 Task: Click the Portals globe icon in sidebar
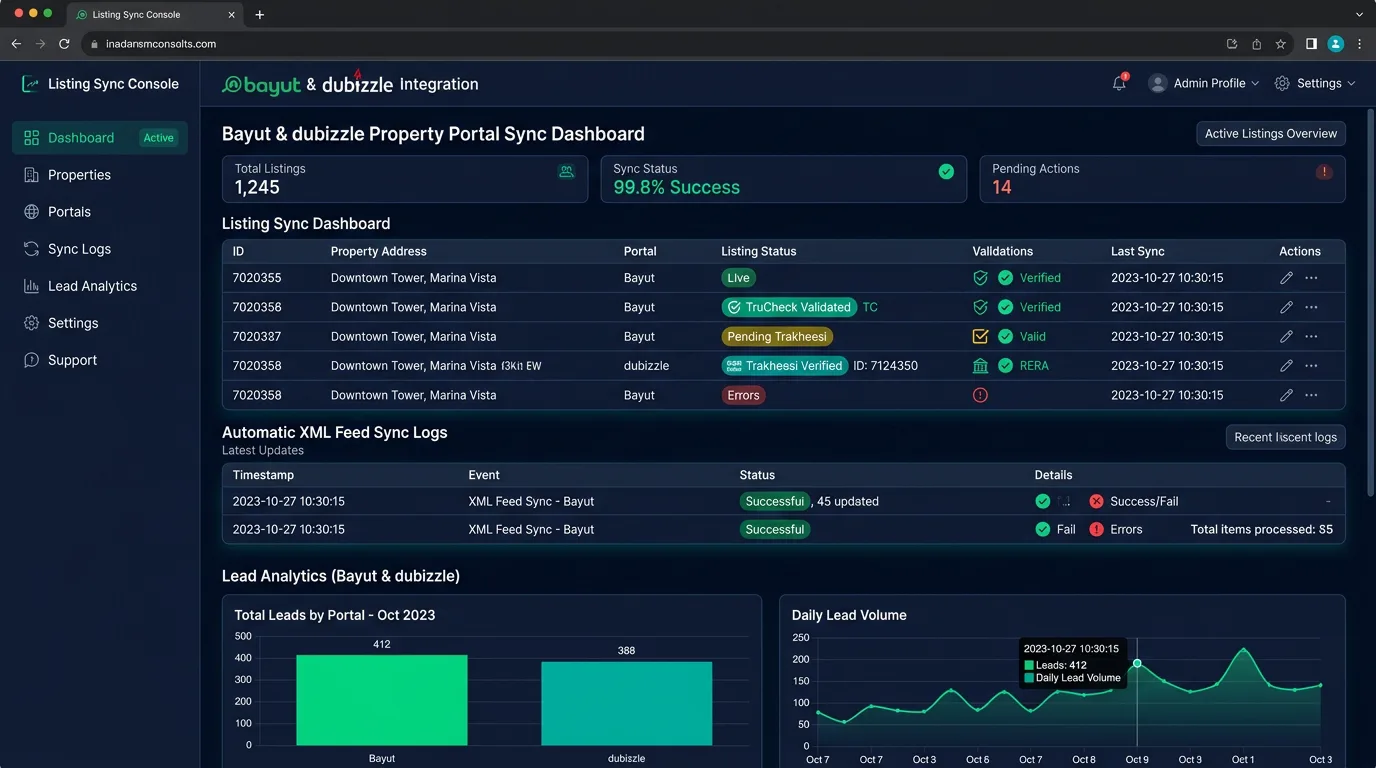[x=31, y=212]
